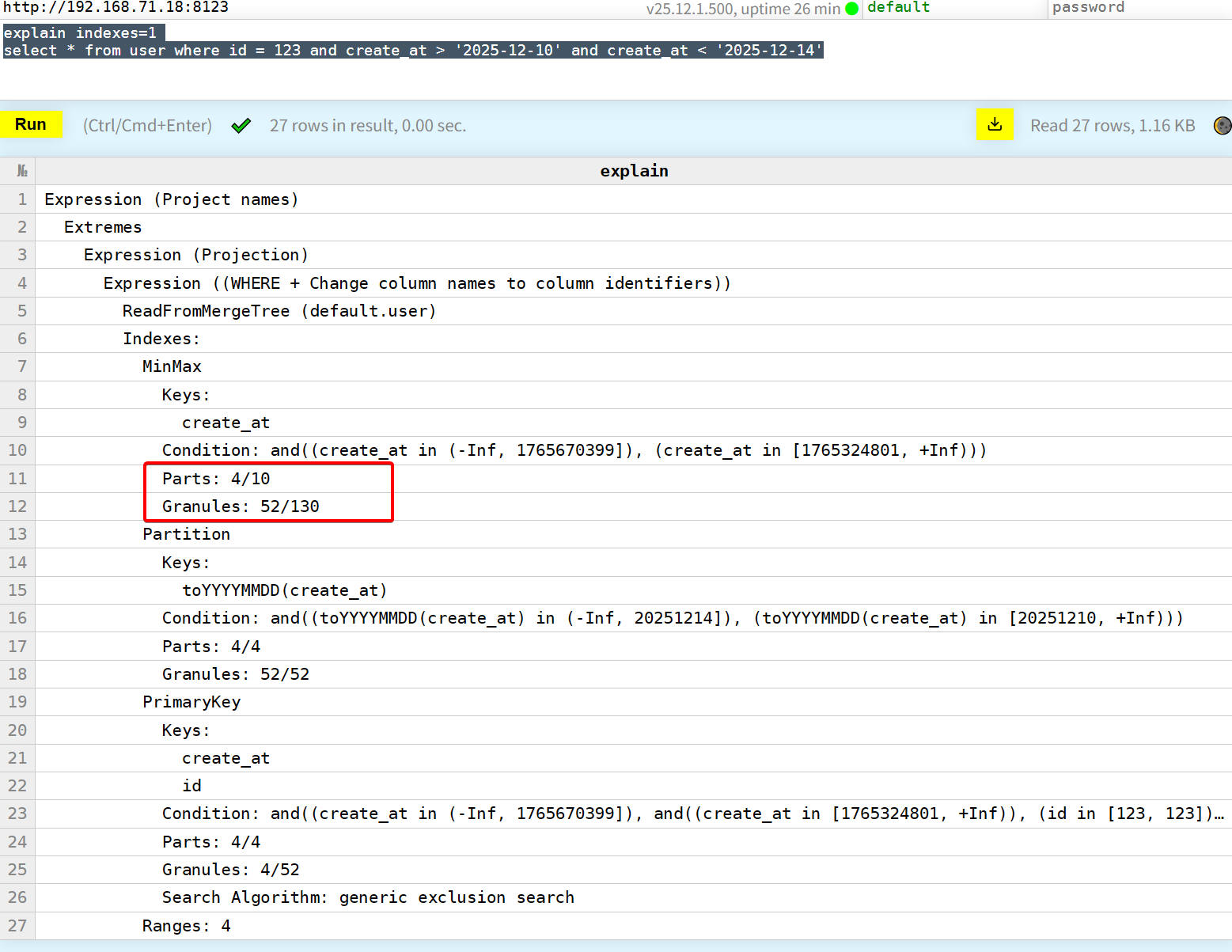Click the explain column header
Screen dimensions: 1232x952
[x=634, y=171]
